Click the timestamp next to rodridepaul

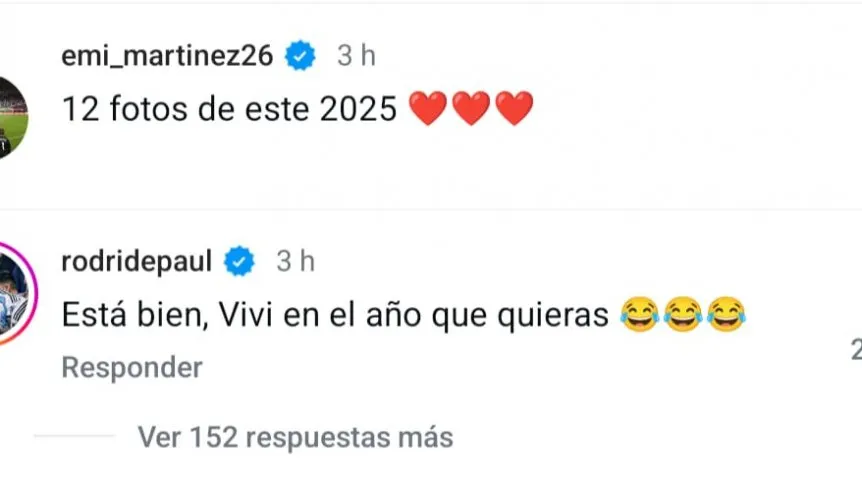[295, 262]
